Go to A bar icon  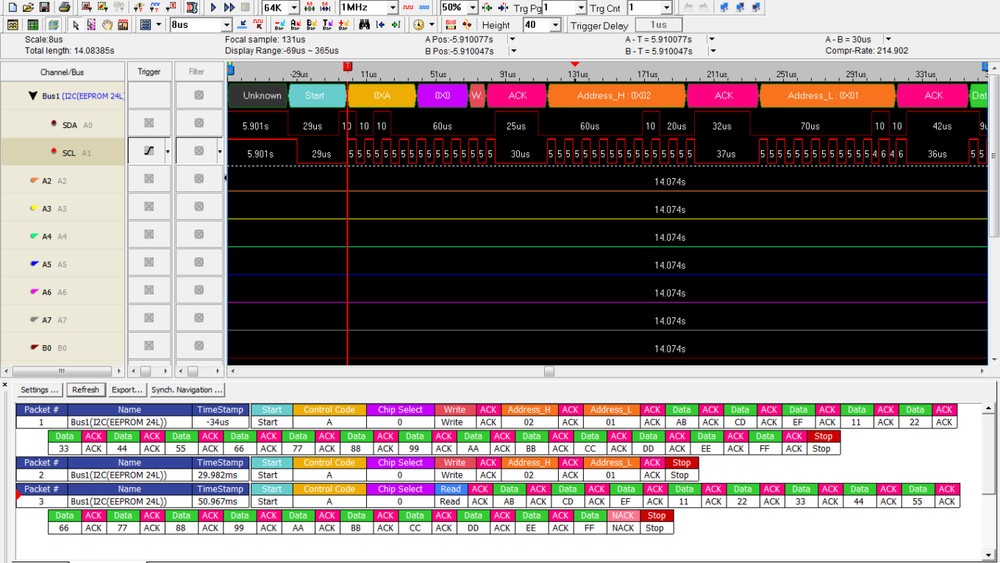click(295, 25)
